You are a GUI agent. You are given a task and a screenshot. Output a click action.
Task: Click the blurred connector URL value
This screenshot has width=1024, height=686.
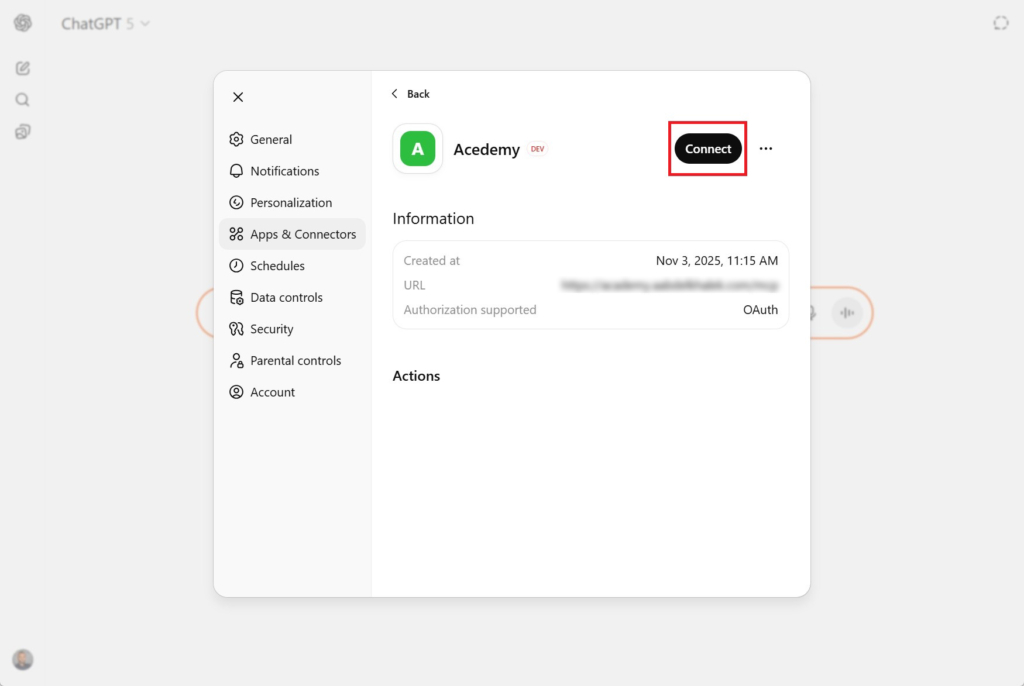click(668, 285)
